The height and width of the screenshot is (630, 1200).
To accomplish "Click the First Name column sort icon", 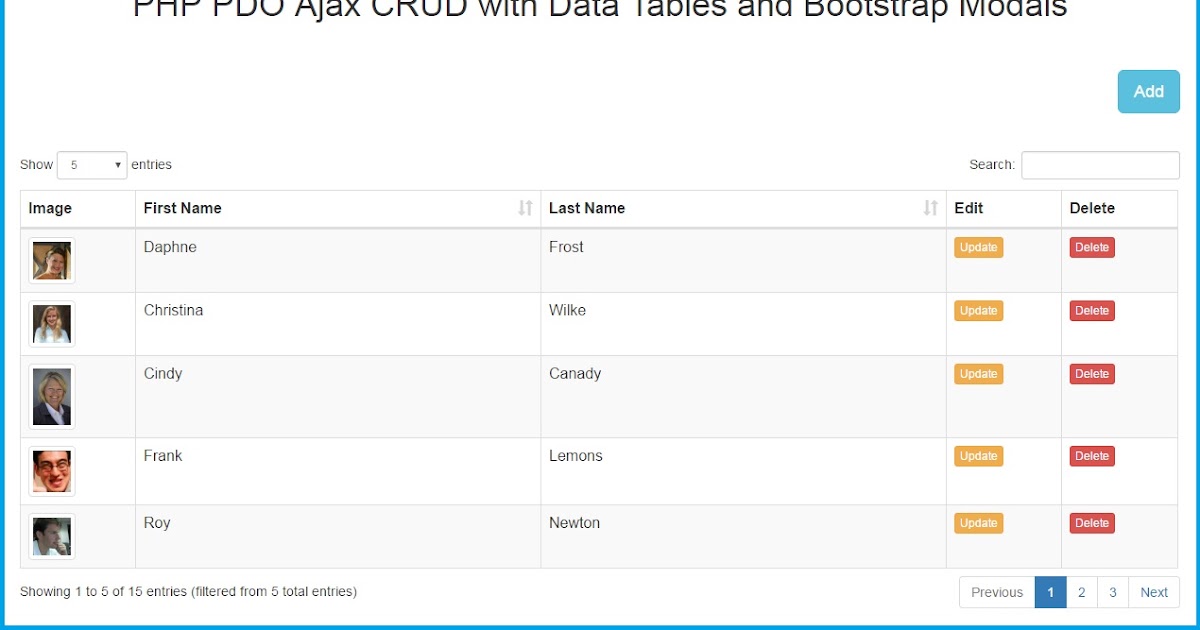I will pyautogui.click(x=525, y=208).
